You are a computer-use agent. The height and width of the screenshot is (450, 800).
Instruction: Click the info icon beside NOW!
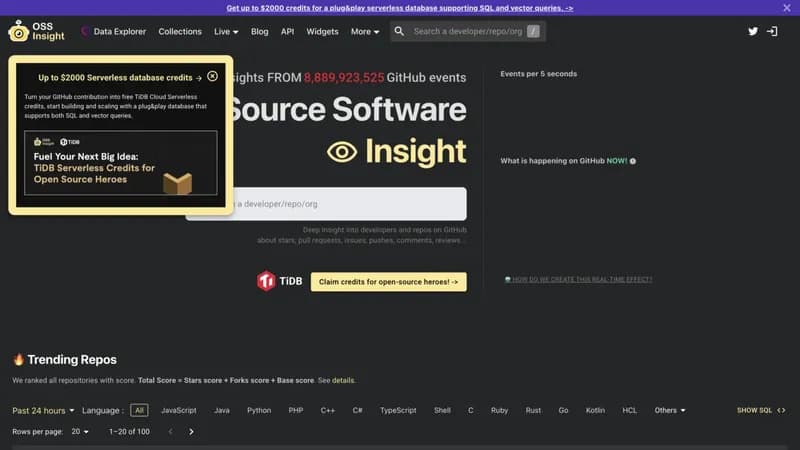pos(633,161)
